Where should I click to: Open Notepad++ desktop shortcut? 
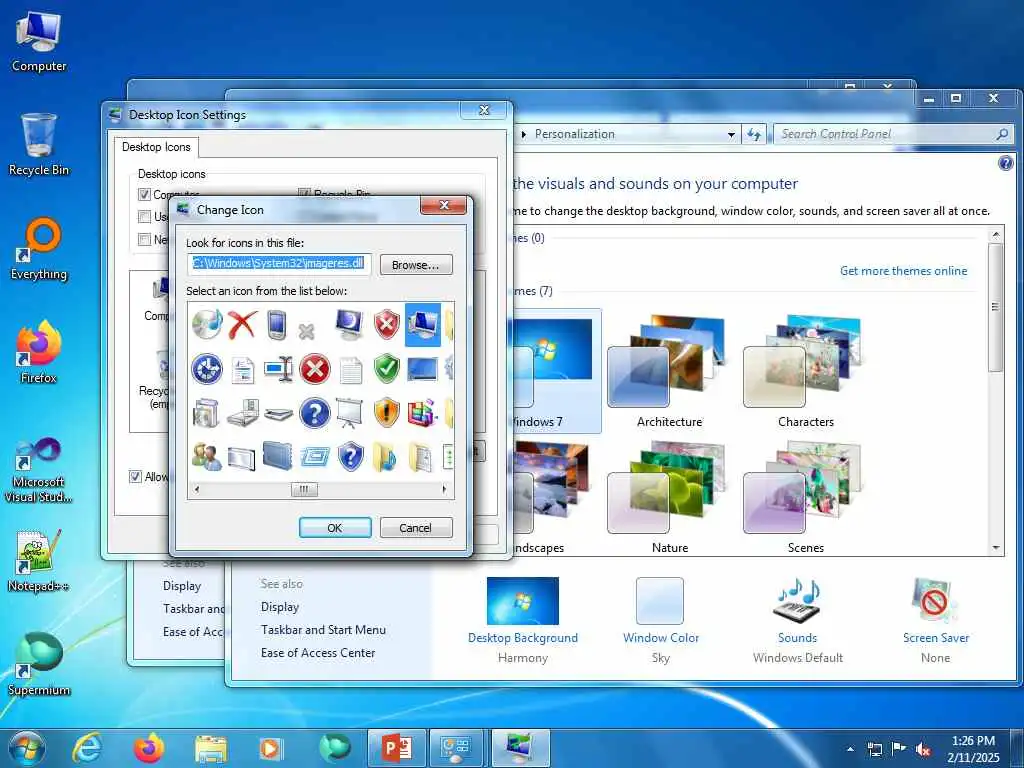pos(39,562)
